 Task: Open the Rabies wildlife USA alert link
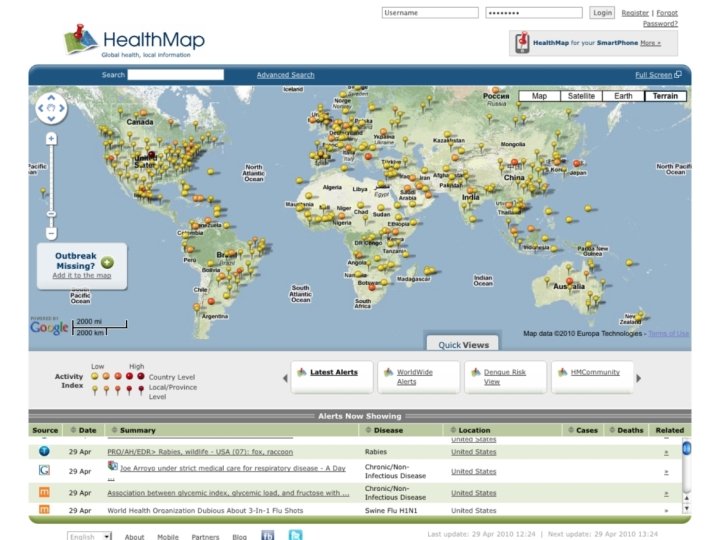coord(200,452)
